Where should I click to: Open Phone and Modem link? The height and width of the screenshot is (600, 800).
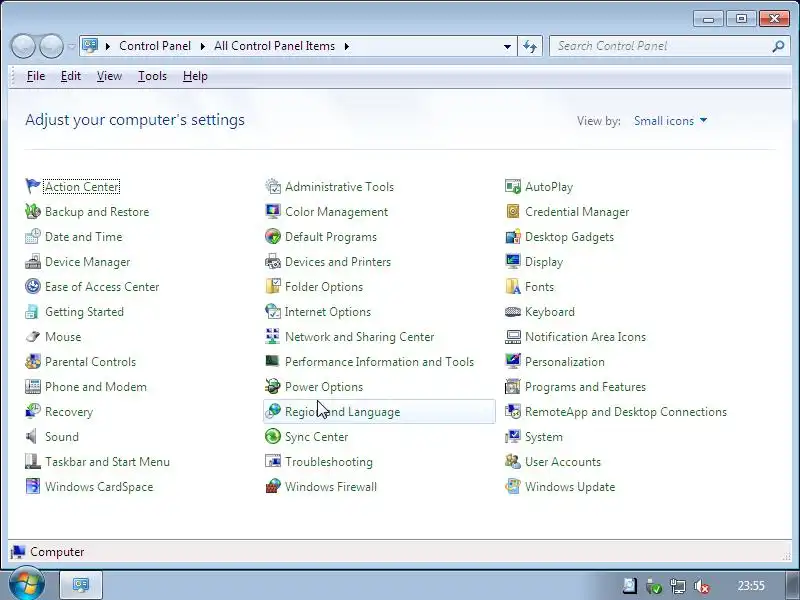95,387
